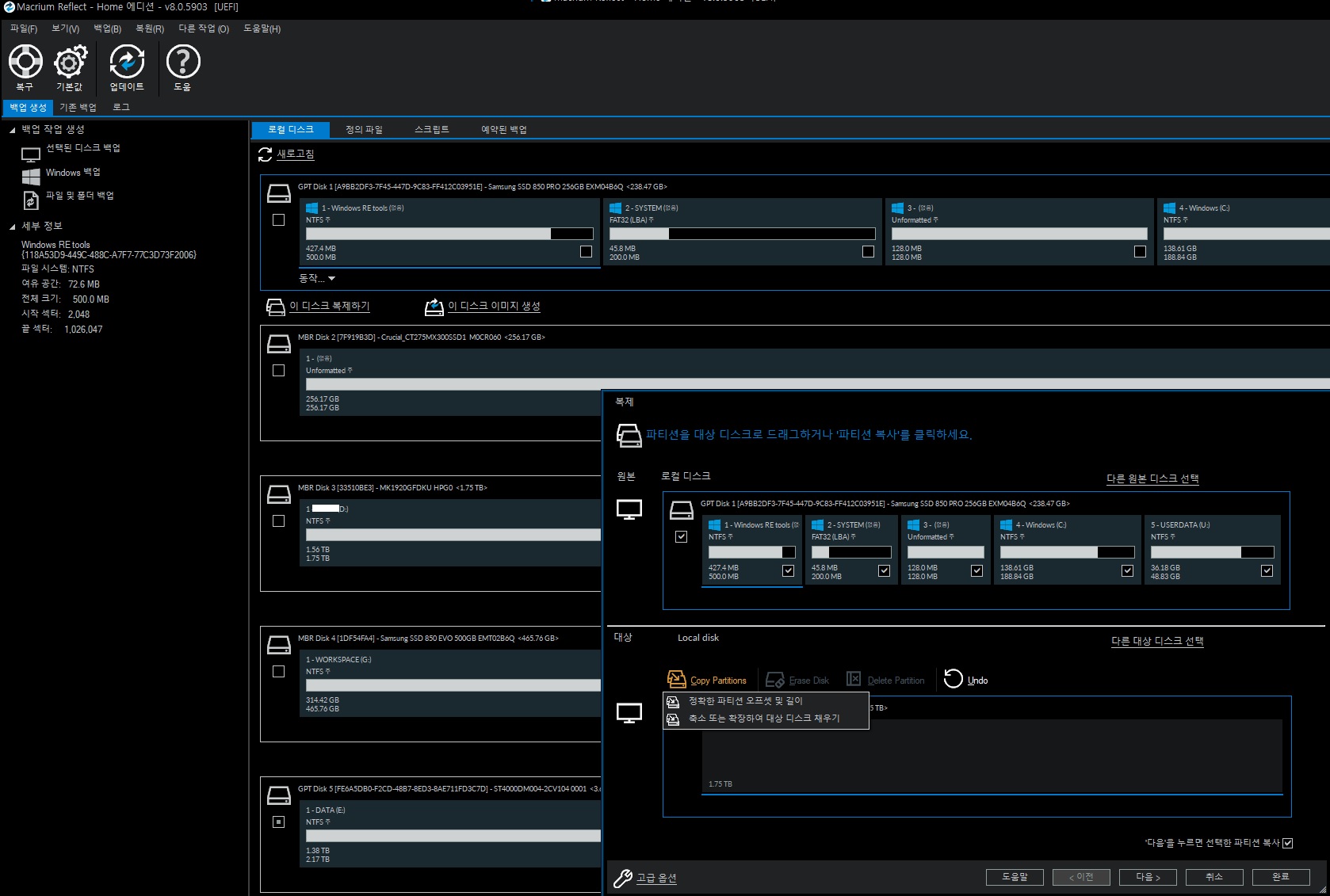
Task: Select the MBR Disk 4 Samsung EVO drive icon
Action: 279,645
